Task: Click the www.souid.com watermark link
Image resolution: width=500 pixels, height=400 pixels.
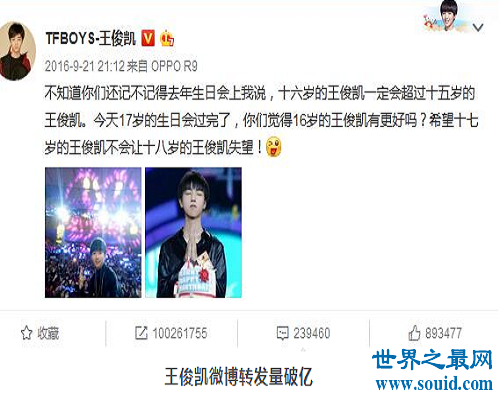Action: point(434,384)
